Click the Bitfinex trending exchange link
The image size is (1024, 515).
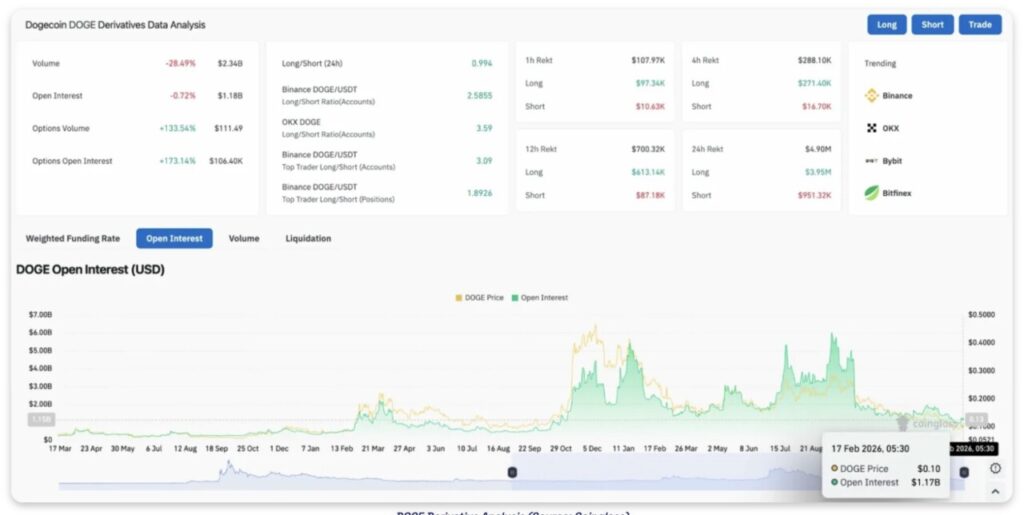tap(897, 193)
